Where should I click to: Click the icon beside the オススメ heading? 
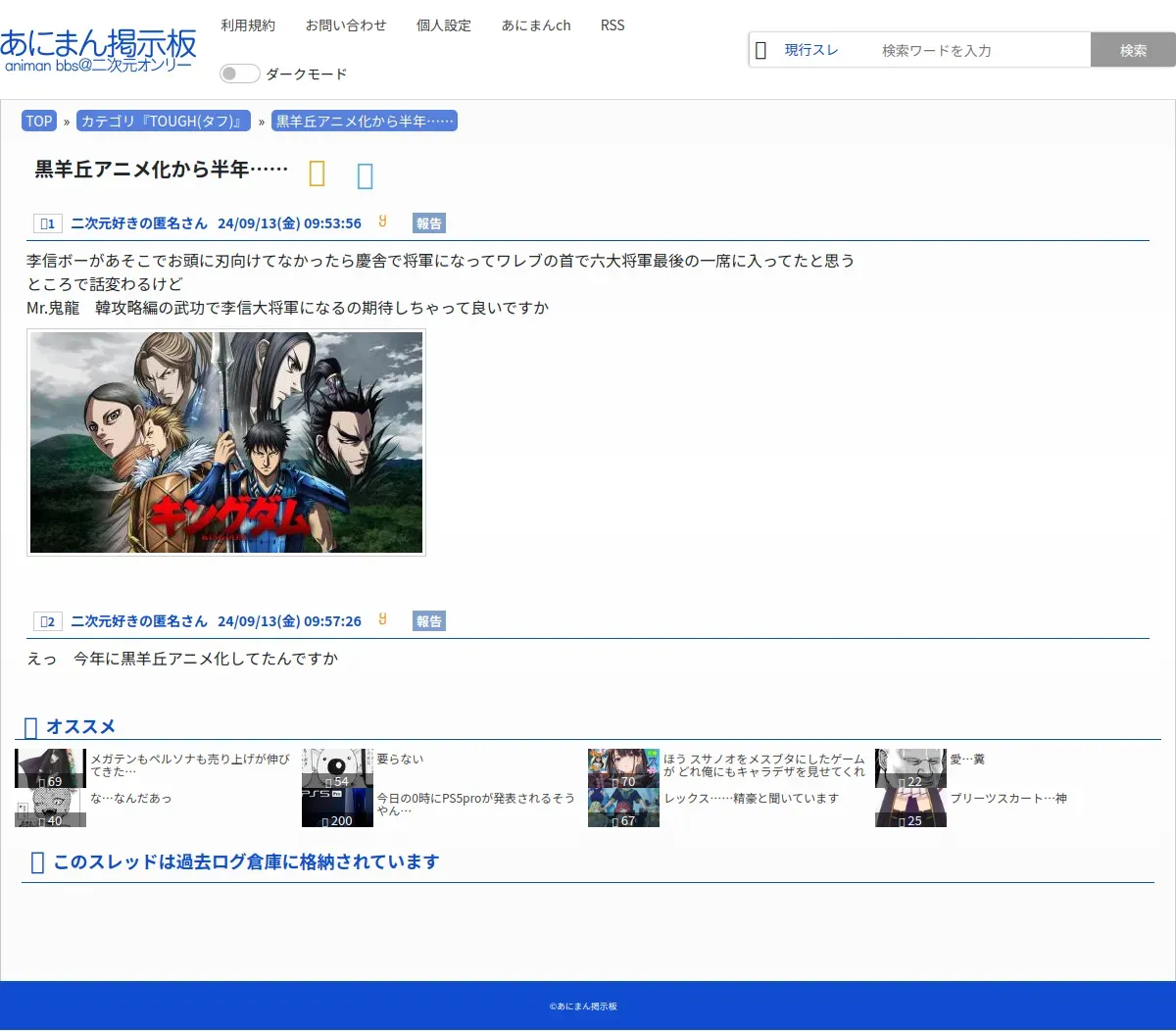click(x=30, y=727)
